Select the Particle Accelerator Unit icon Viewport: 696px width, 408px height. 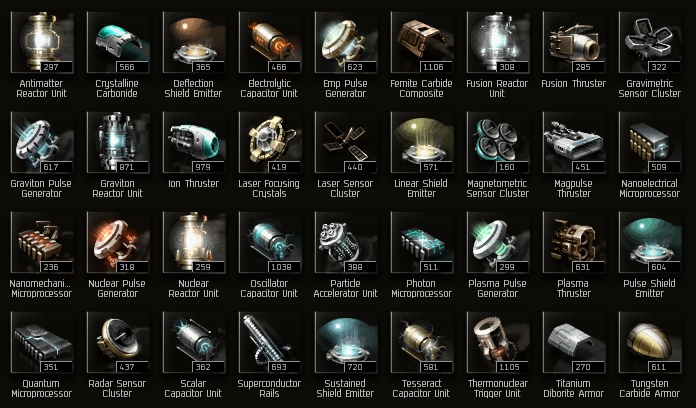pos(346,242)
